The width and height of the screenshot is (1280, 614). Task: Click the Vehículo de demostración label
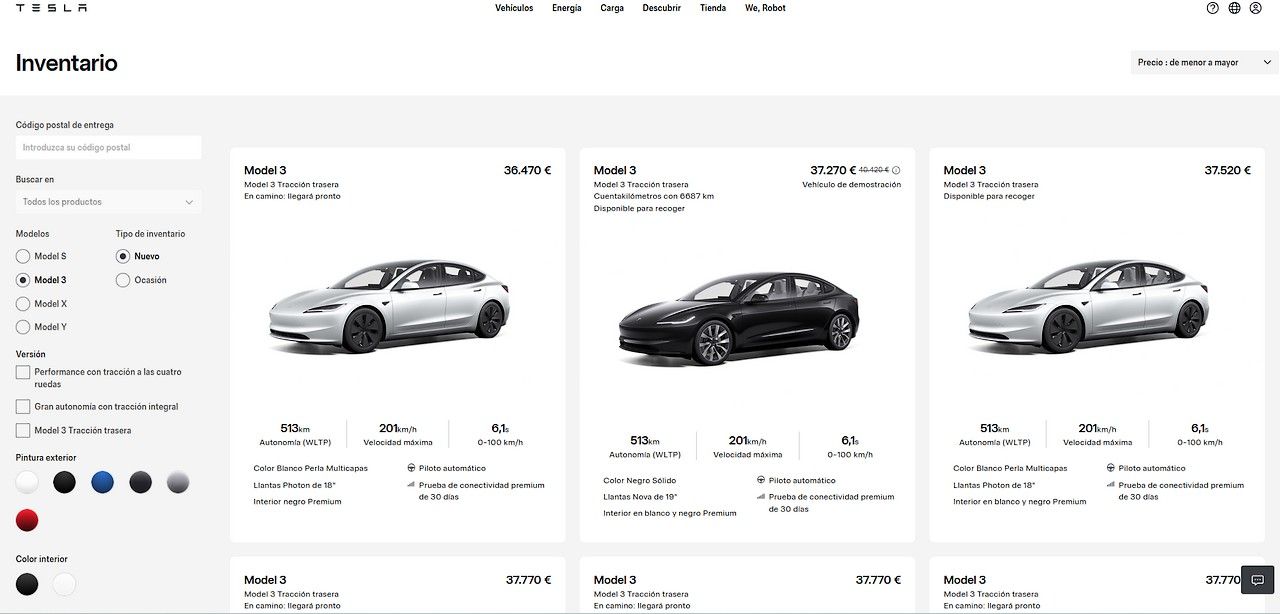[851, 184]
